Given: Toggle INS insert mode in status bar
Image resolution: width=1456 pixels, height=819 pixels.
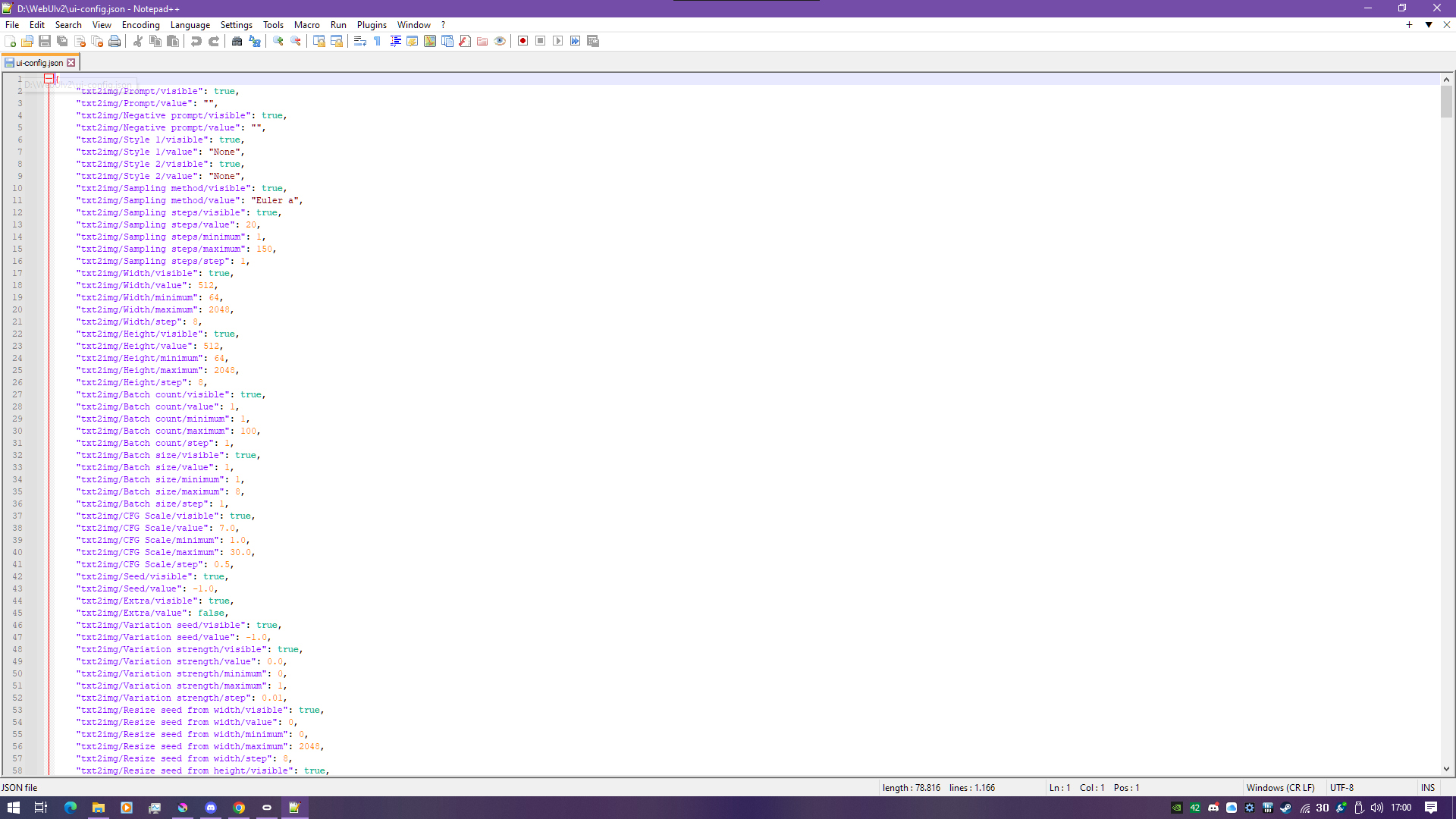Looking at the screenshot, I should coord(1427,788).
